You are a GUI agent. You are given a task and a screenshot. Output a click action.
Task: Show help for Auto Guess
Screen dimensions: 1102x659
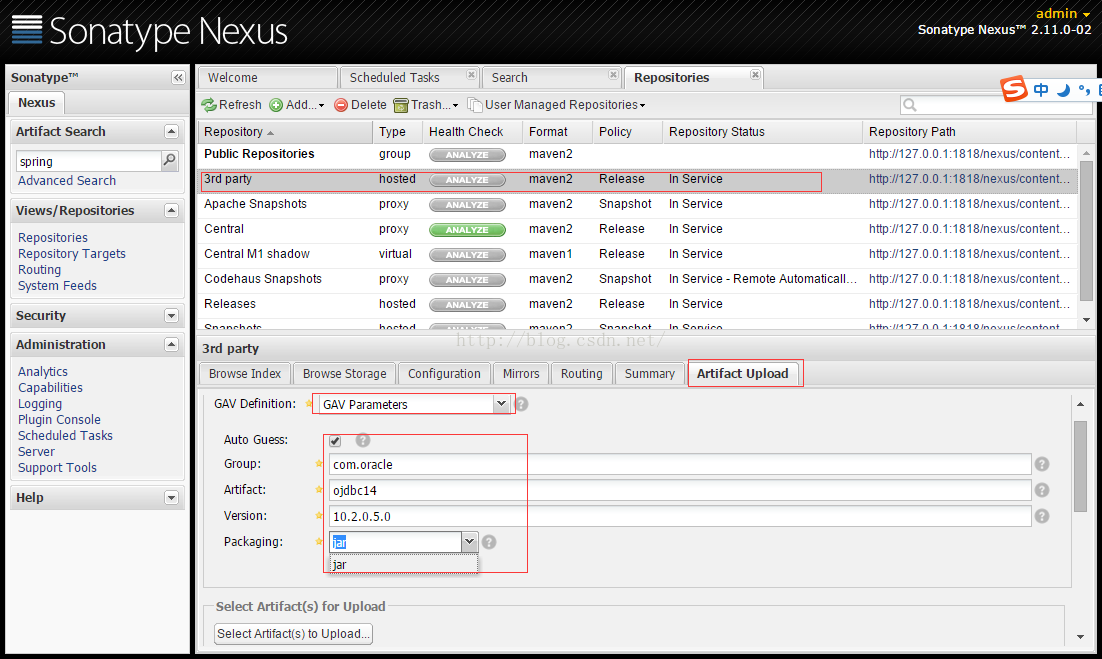363,441
